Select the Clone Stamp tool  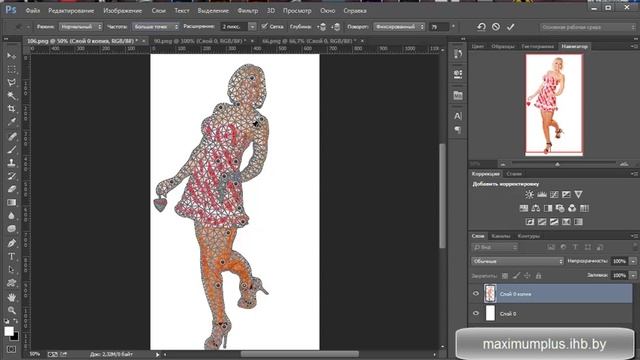11,162
